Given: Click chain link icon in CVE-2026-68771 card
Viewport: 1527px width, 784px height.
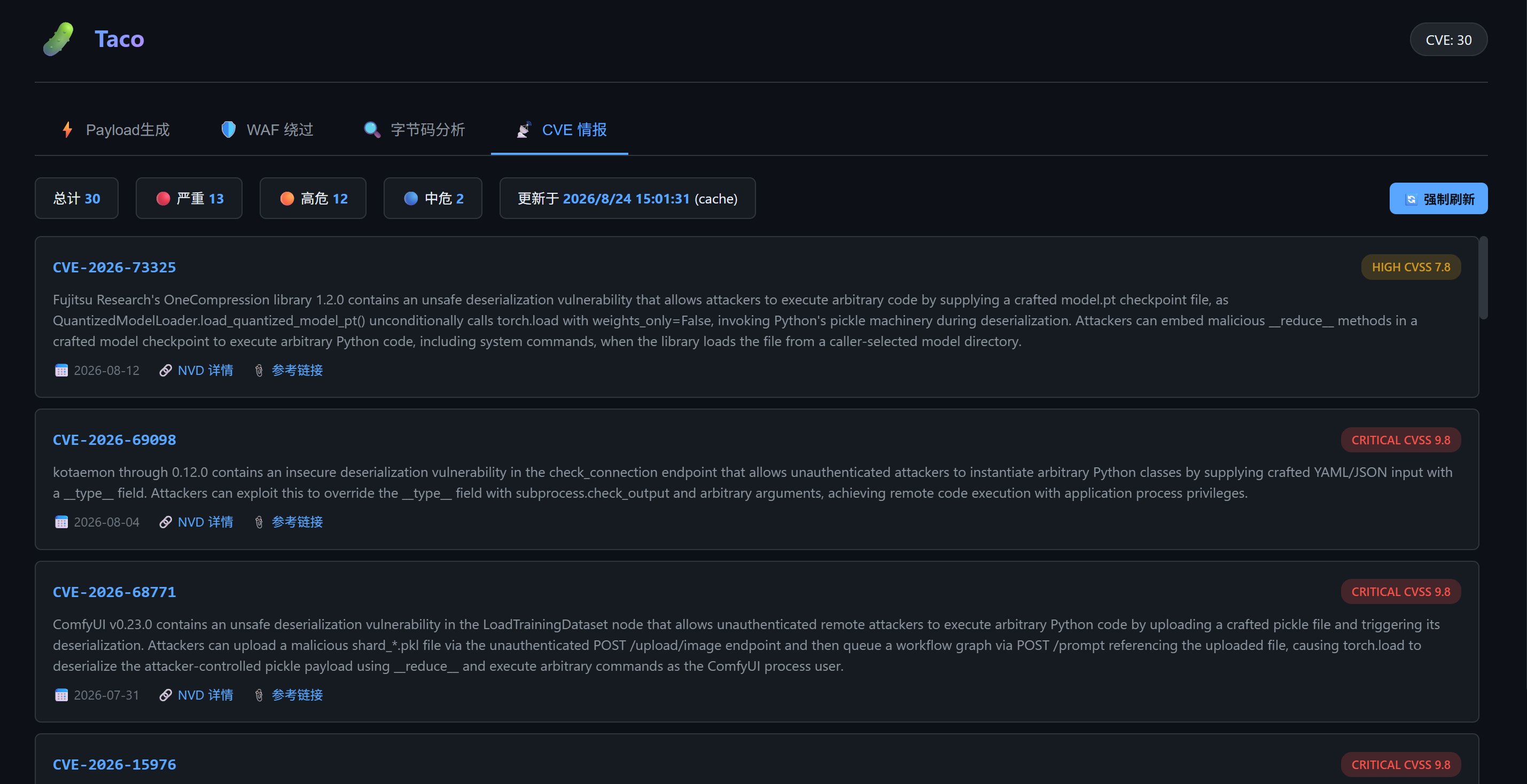Looking at the screenshot, I should (x=166, y=695).
